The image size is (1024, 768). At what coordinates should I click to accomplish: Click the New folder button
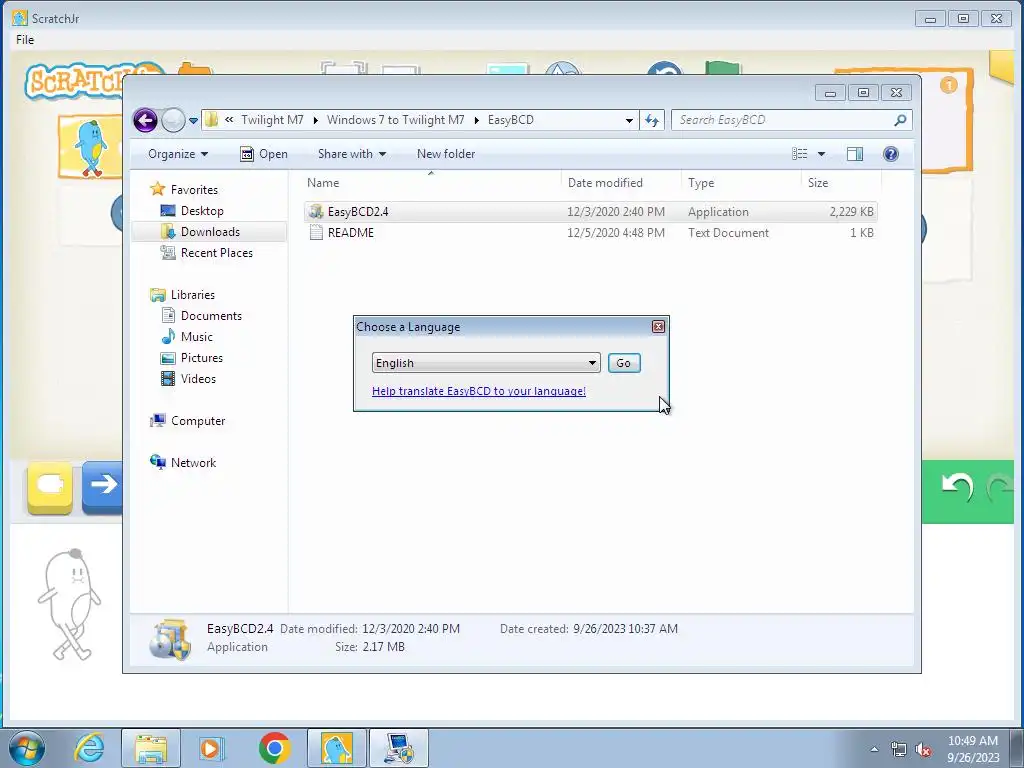[x=446, y=154]
